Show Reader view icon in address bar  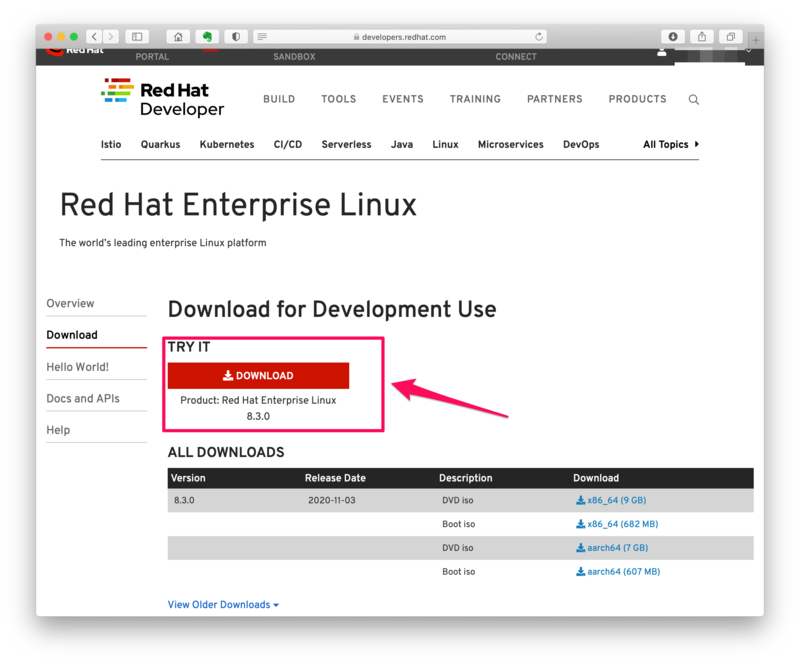tap(262, 36)
